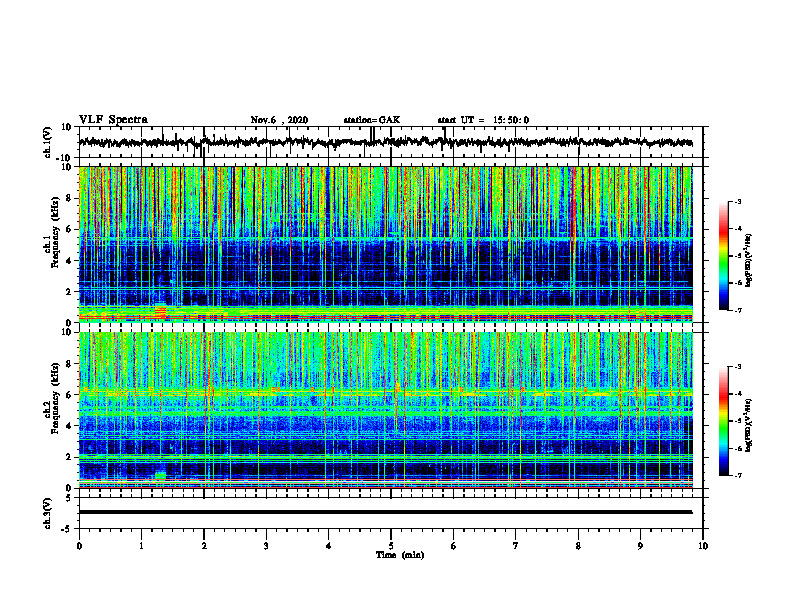
Task: Click the time axis tick label '7'
Action: [x=516, y=546]
